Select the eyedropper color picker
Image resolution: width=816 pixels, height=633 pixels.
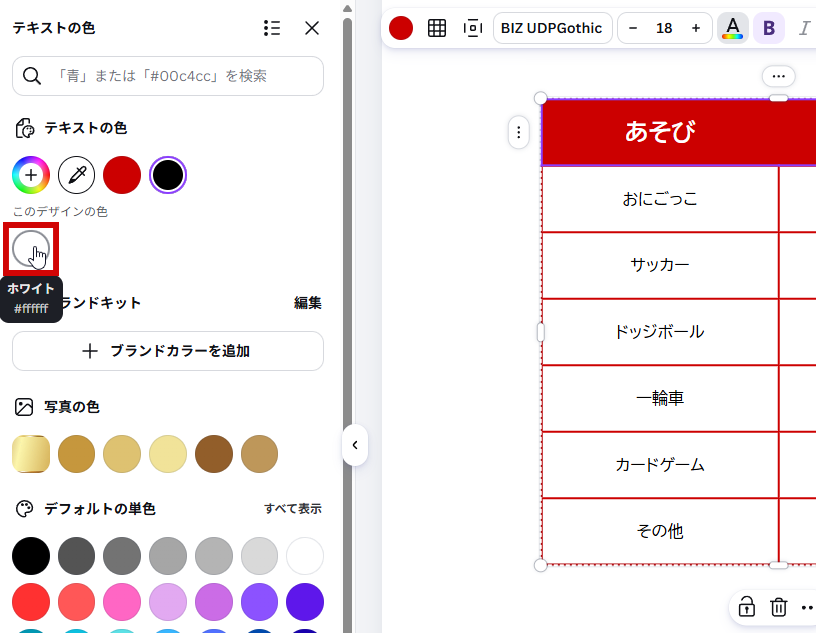click(x=76, y=175)
